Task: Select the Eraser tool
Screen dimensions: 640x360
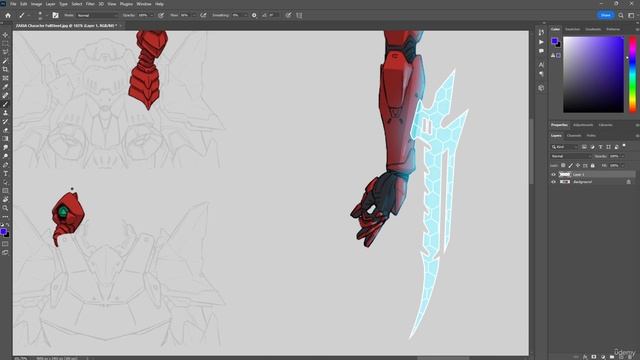Action: pyautogui.click(x=5, y=130)
